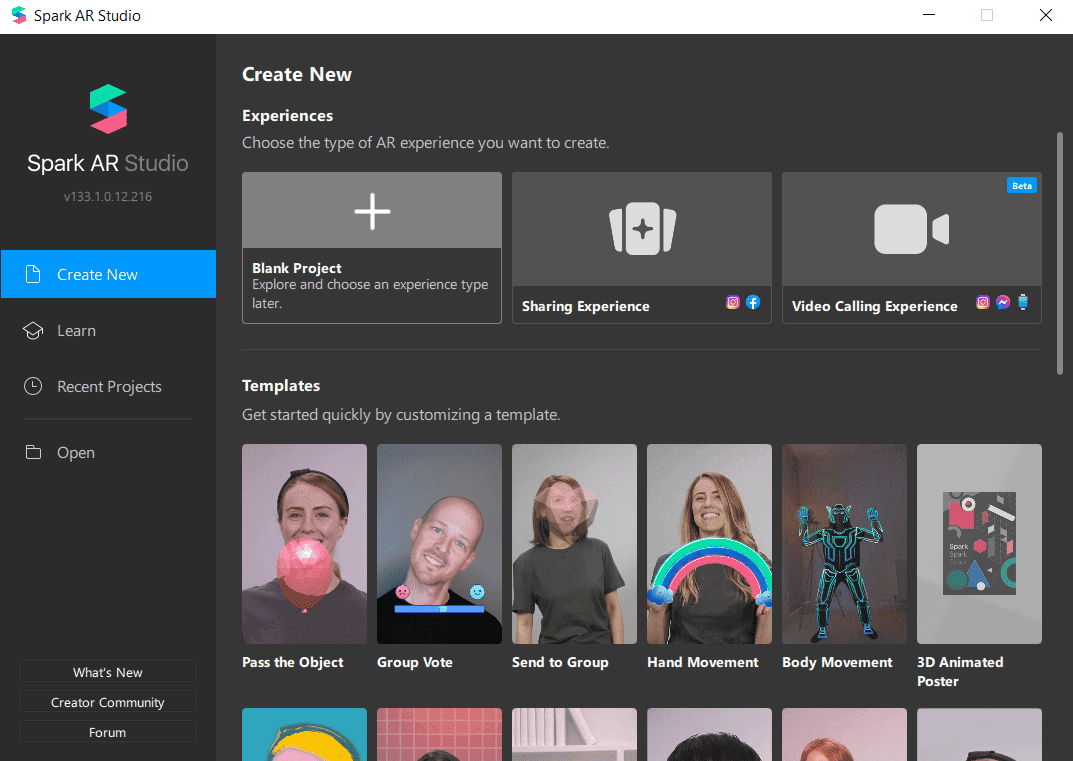Pick the Hand Movement template

click(x=709, y=544)
